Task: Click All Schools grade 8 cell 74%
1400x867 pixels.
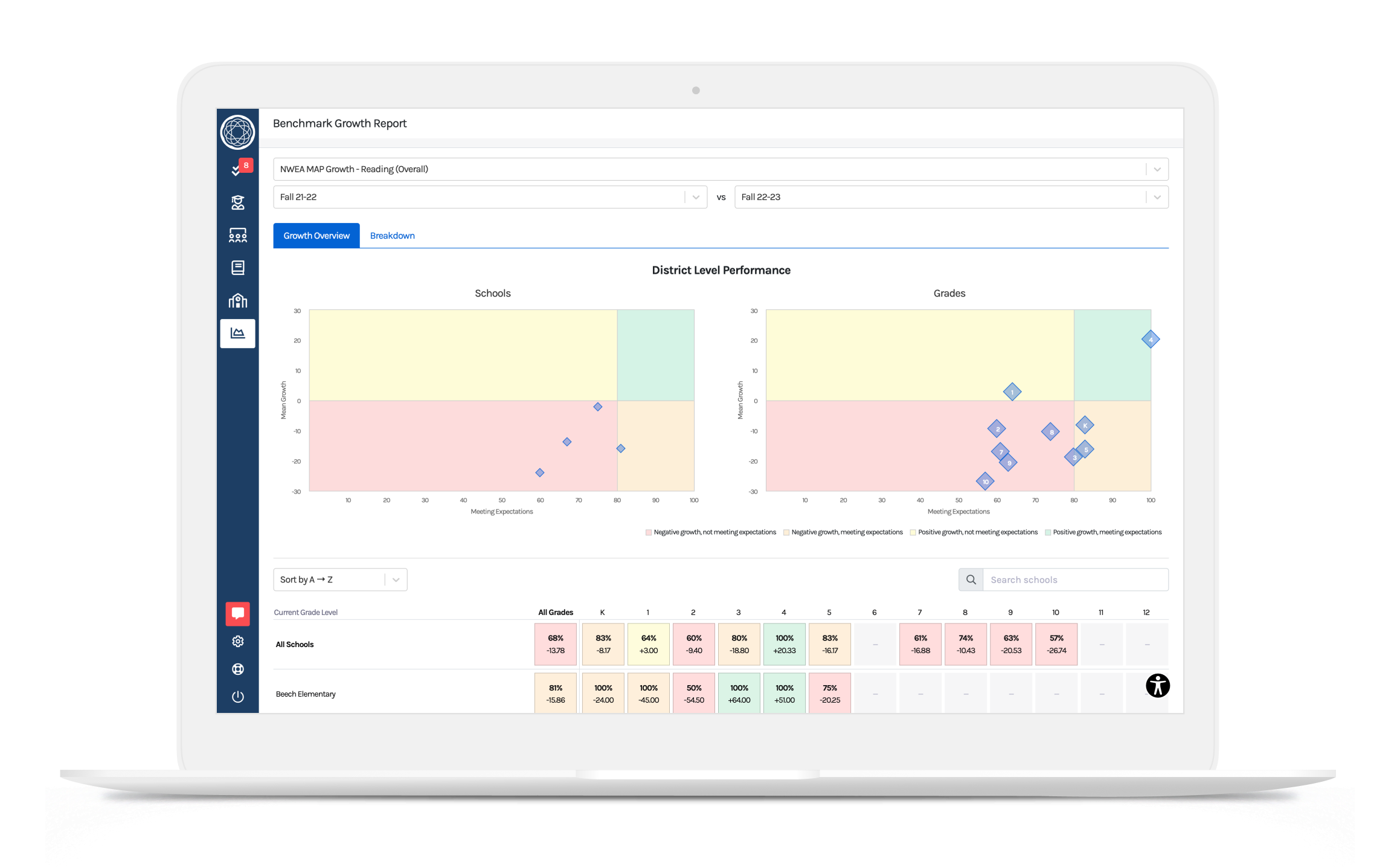Action: coord(966,645)
